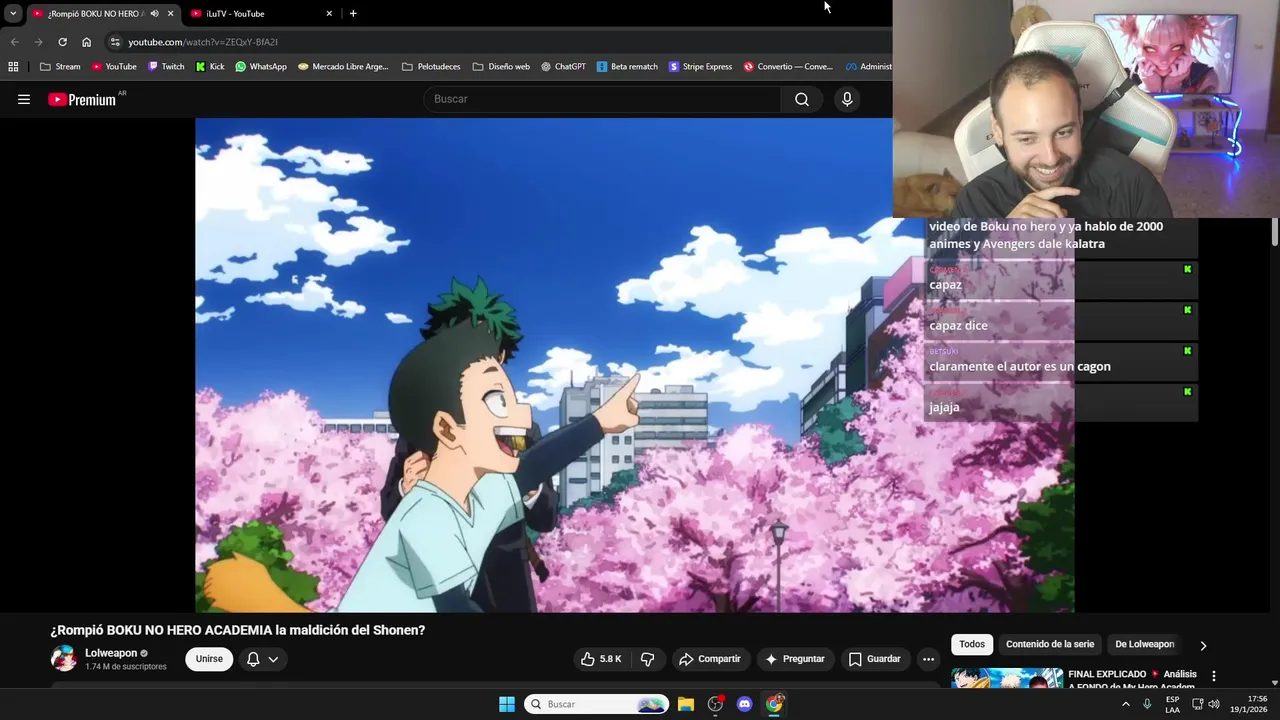Switch to the iLuTV - YouTube tab

(261, 13)
